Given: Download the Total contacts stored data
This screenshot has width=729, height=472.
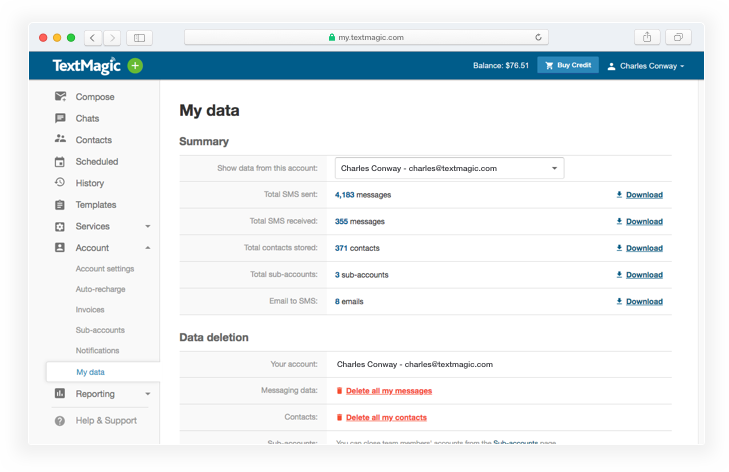Looking at the screenshot, I should (644, 248).
